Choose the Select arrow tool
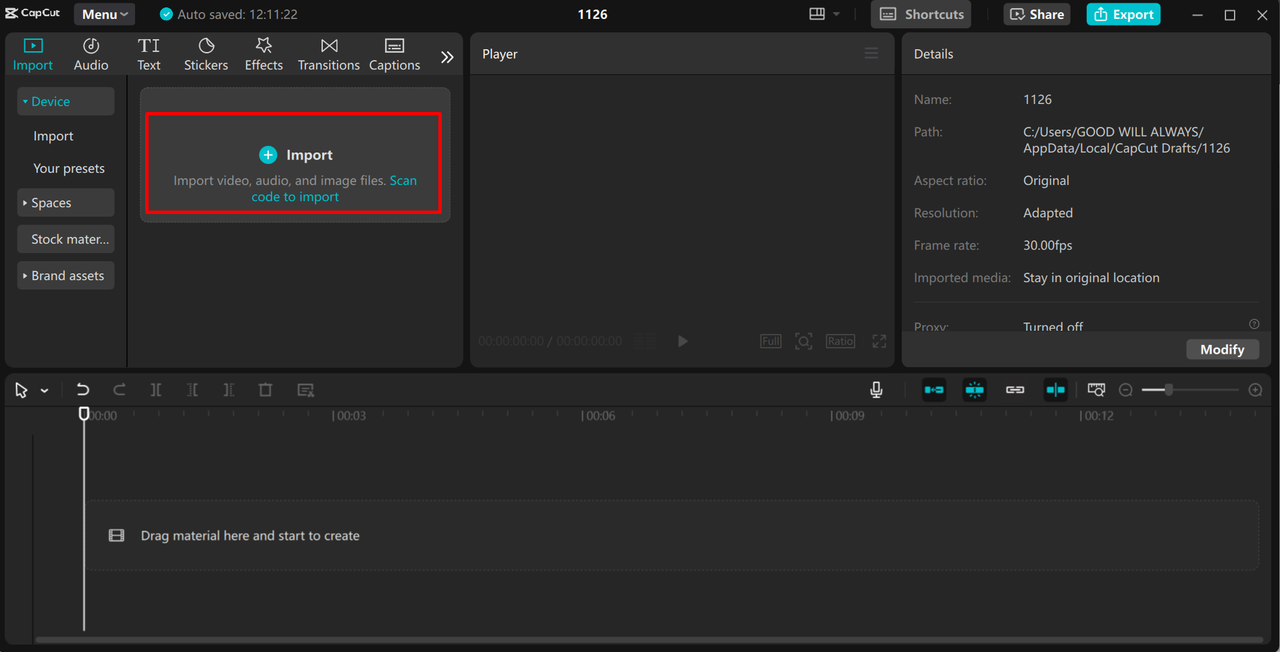This screenshot has width=1280, height=652. (21, 390)
